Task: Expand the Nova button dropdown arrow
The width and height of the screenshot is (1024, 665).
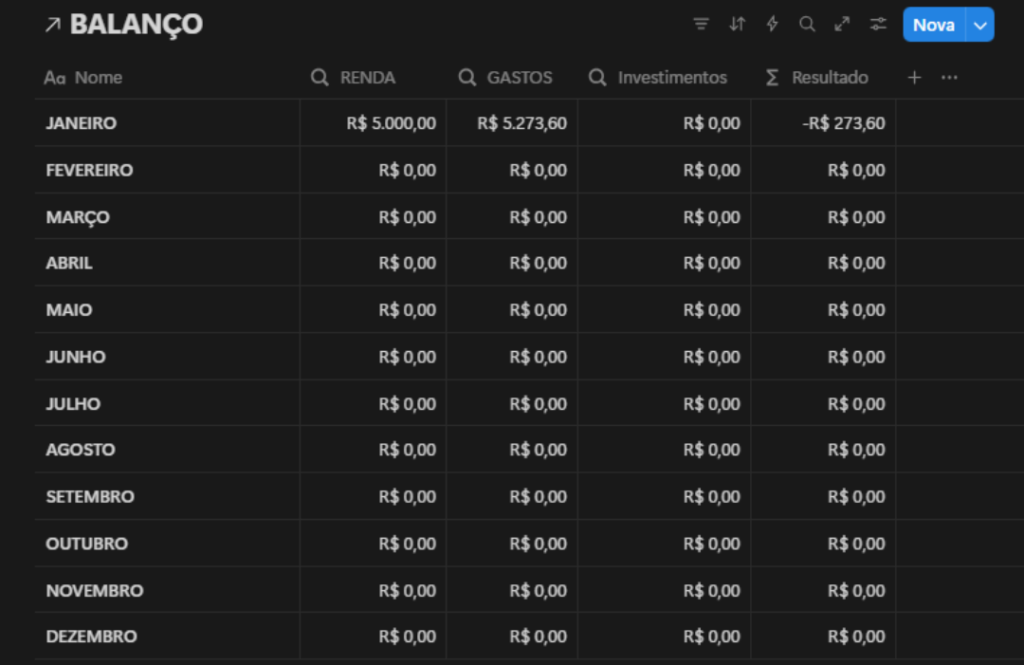Action: 980,25
